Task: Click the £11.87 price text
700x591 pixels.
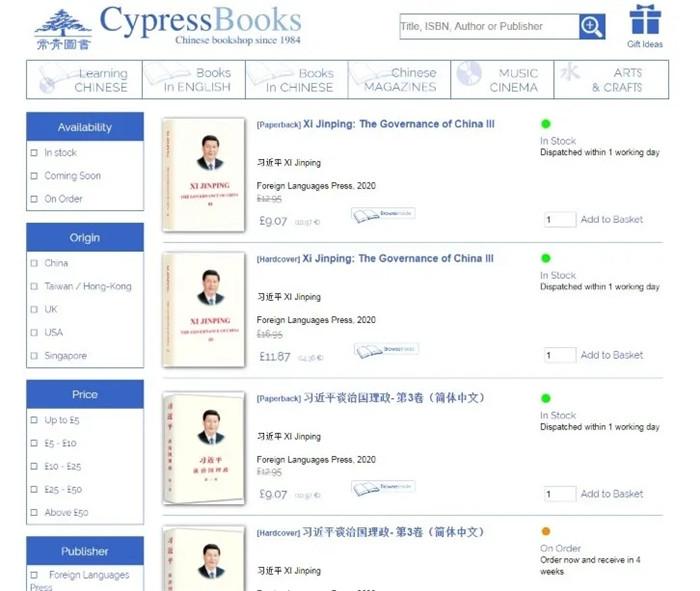Action: [275, 357]
